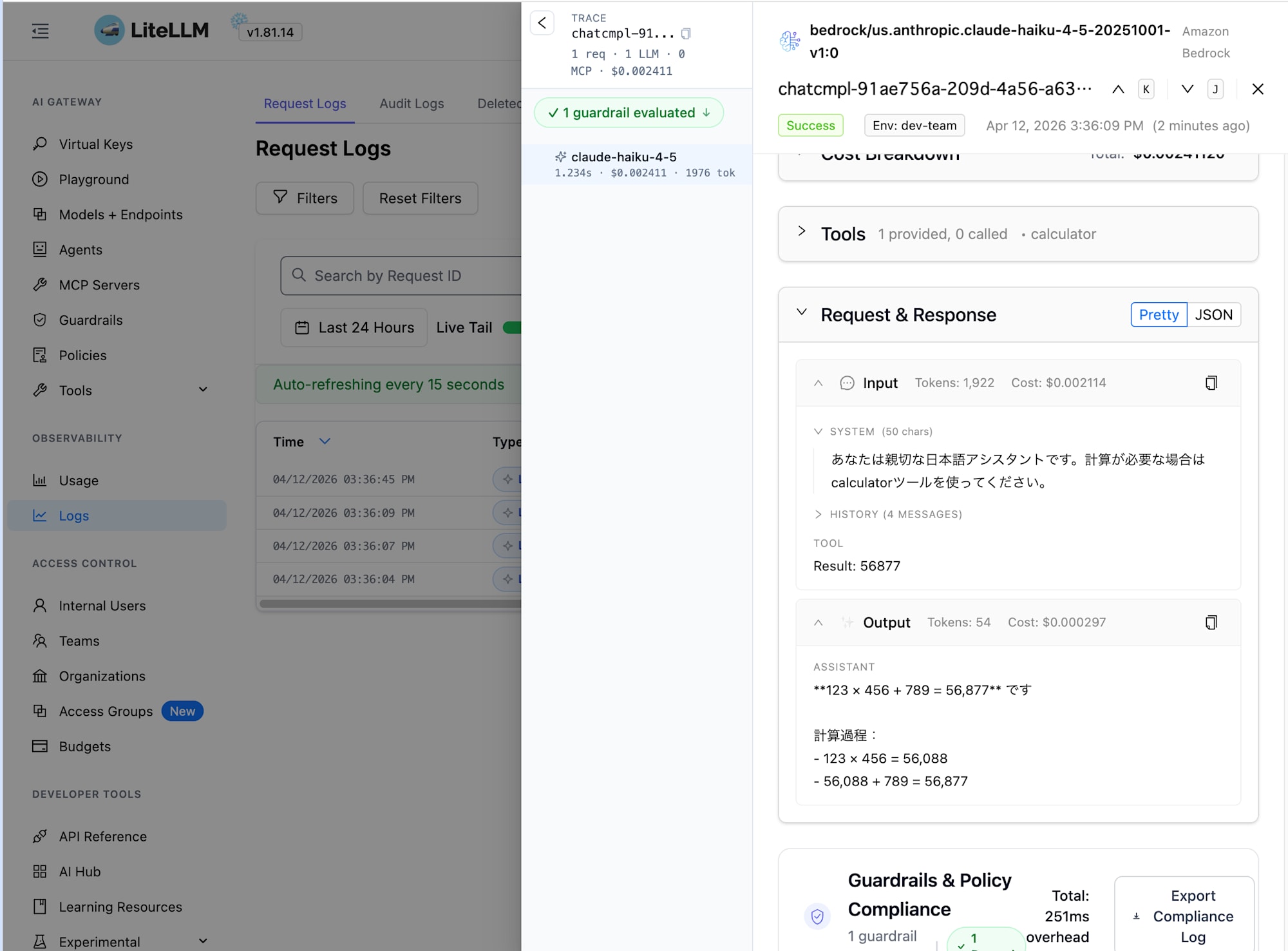Click the Filters button
Screen dimensions: 1288x951
tap(305, 198)
